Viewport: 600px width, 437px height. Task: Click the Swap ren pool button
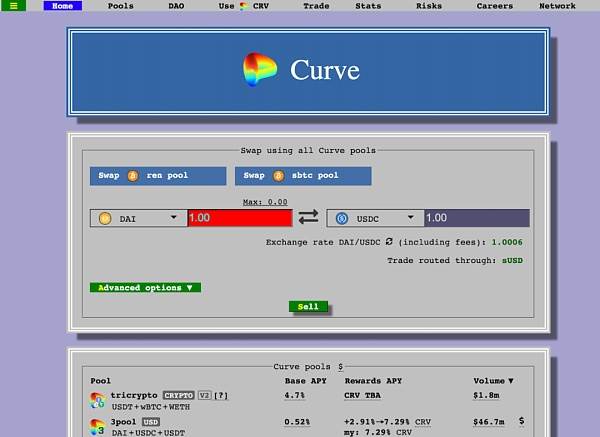[158, 176]
